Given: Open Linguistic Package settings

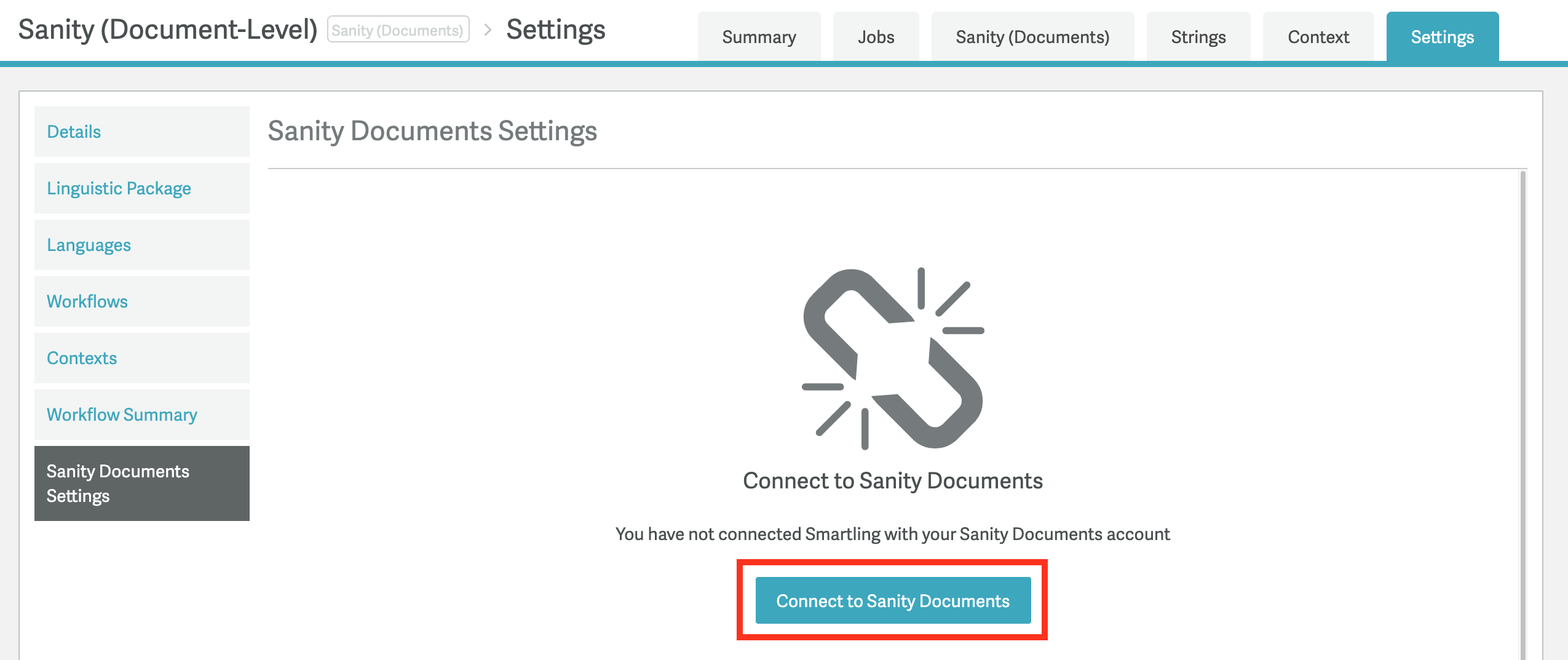Looking at the screenshot, I should pyautogui.click(x=142, y=188).
